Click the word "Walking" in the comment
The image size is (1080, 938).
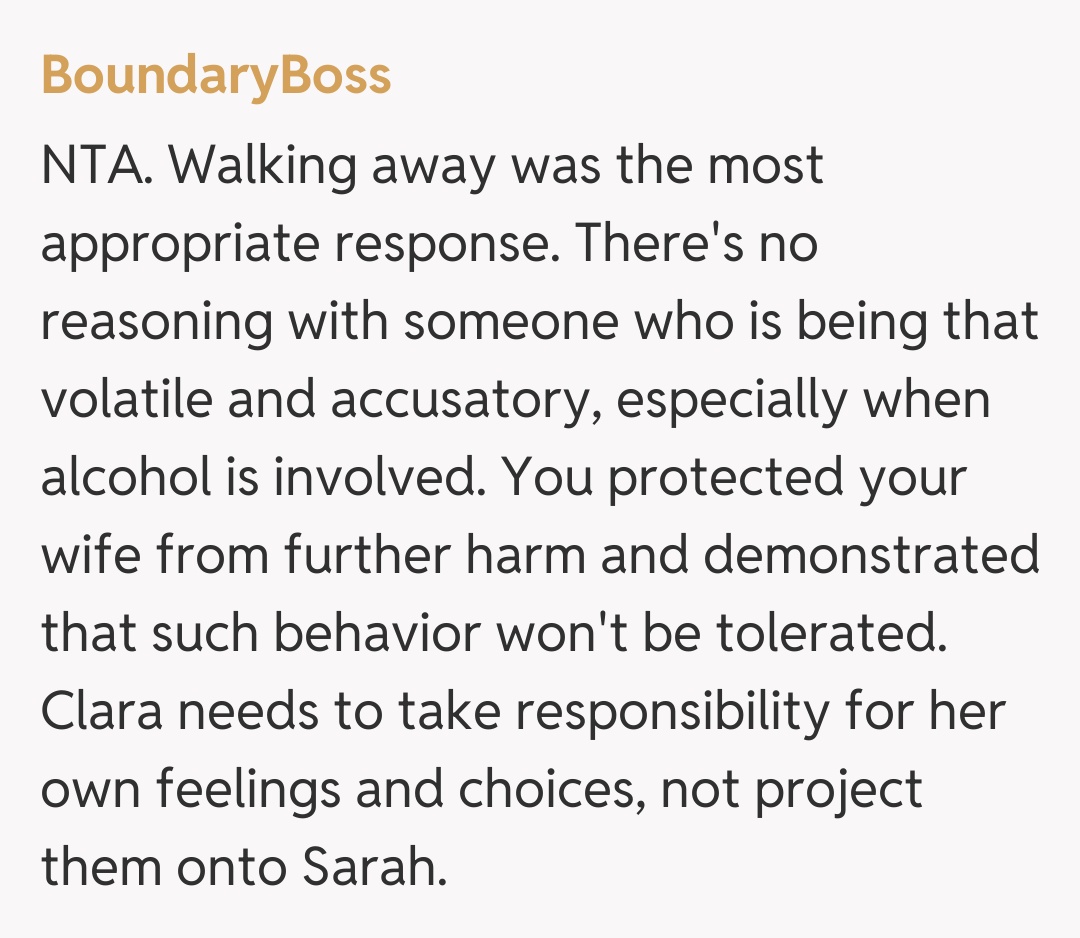coord(264,166)
